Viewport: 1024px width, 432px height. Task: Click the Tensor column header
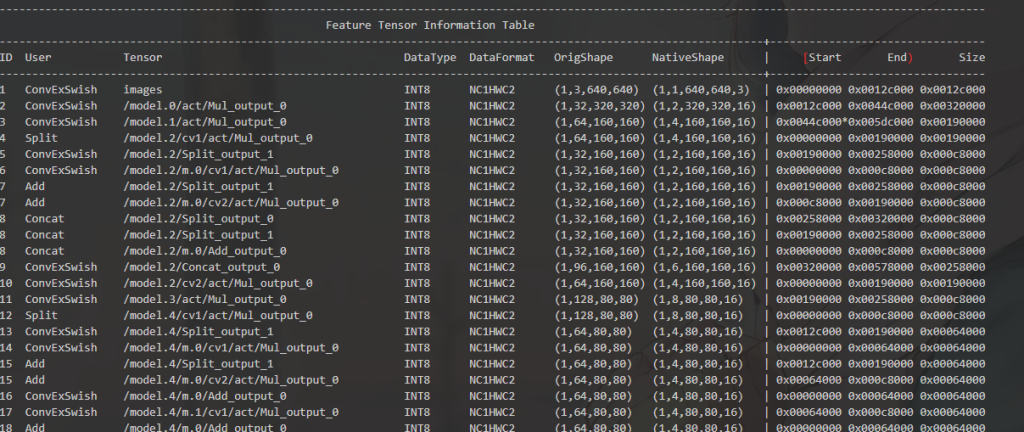click(x=143, y=58)
